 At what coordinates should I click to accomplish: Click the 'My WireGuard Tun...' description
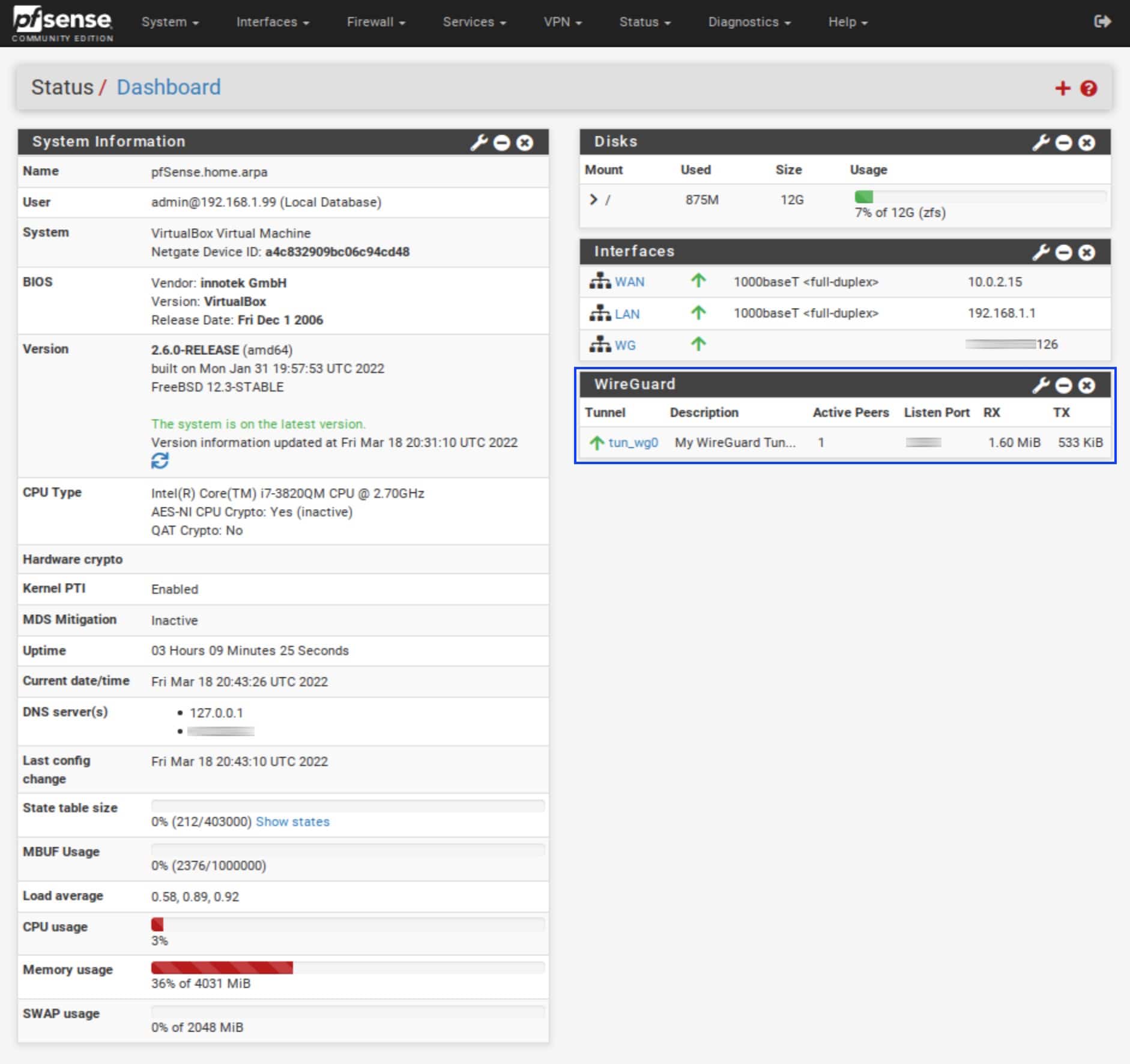735,443
